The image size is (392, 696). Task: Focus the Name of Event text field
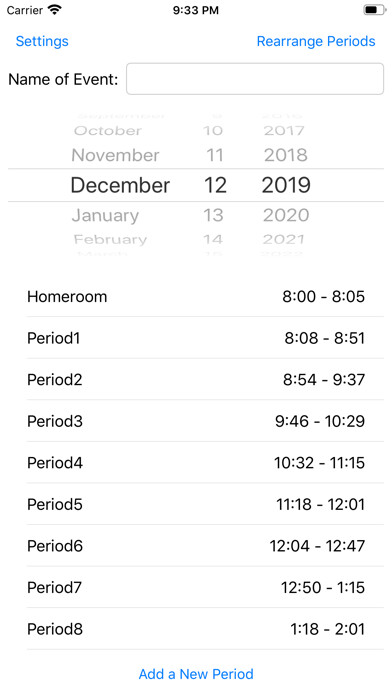point(255,79)
